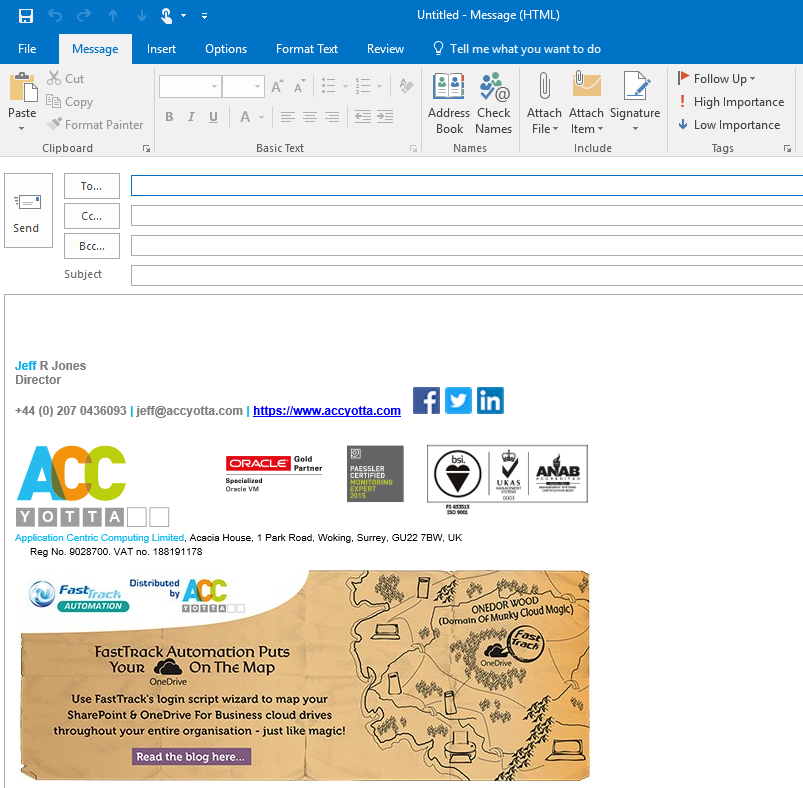Open the Tags dialog launcher
The width and height of the screenshot is (803, 788).
(787, 148)
